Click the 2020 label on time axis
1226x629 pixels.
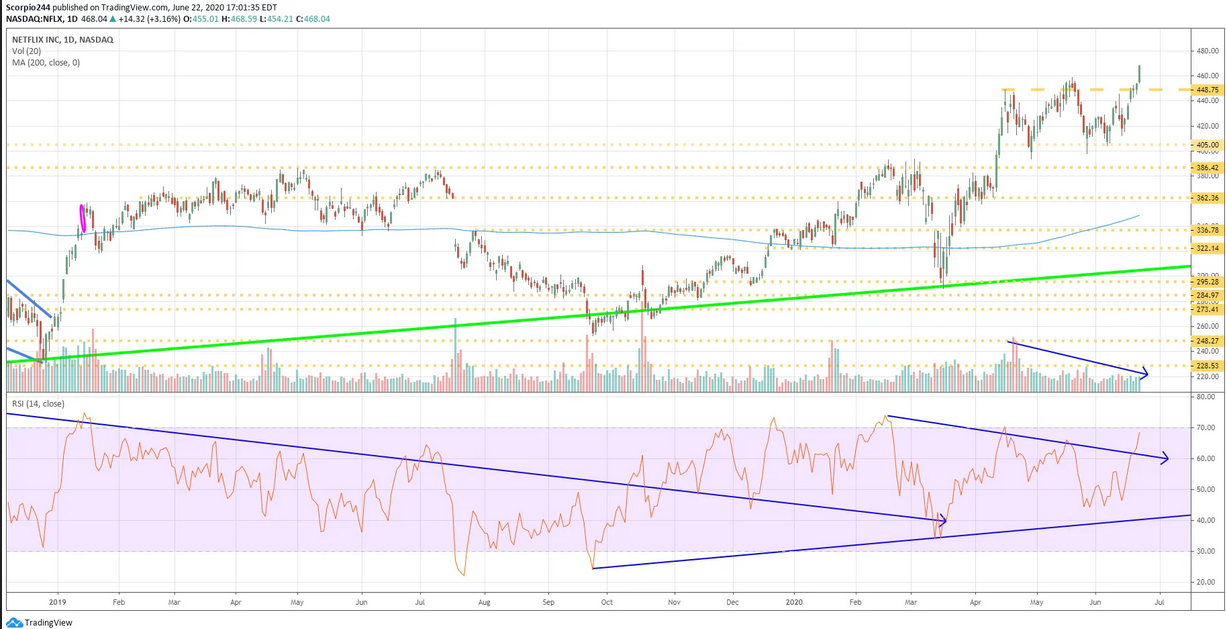[795, 604]
